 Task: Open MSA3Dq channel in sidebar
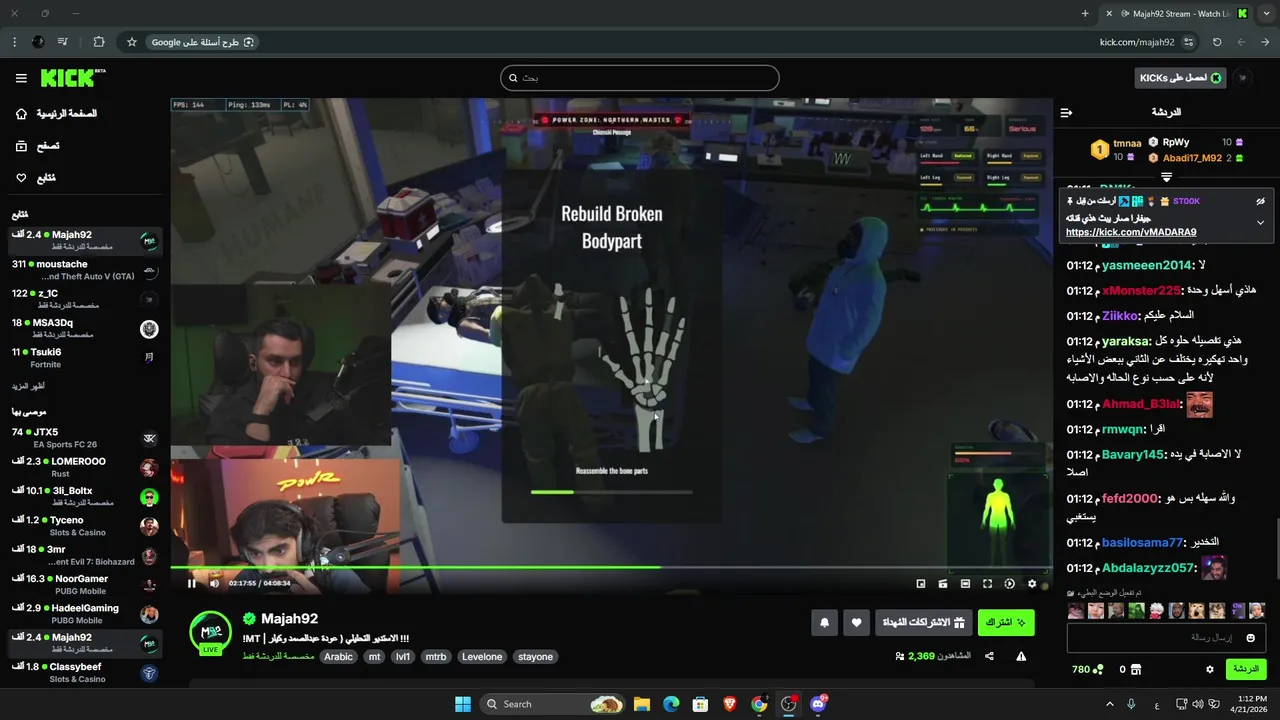point(84,329)
